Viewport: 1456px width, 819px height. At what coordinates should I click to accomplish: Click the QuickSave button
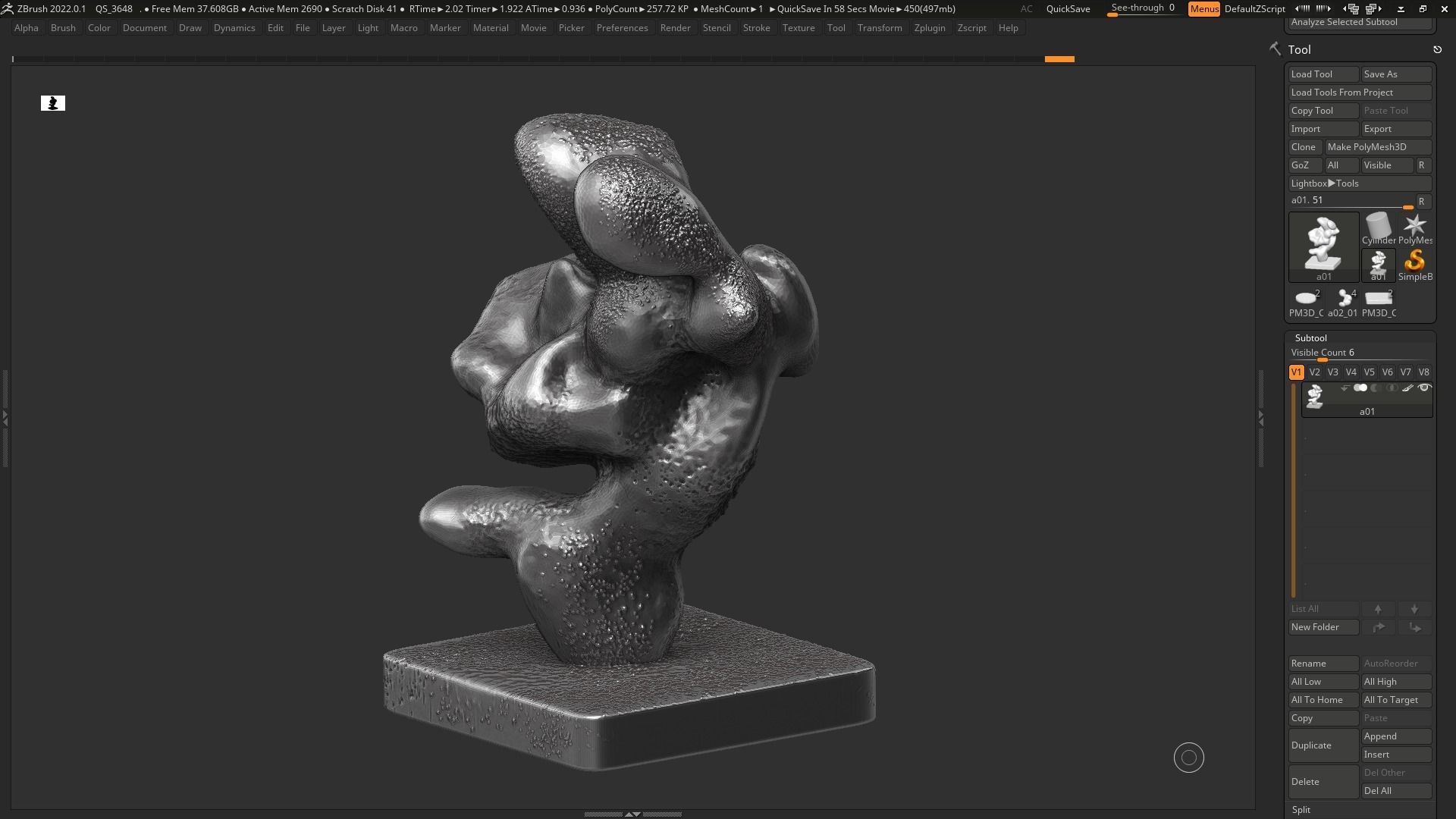(x=1068, y=9)
